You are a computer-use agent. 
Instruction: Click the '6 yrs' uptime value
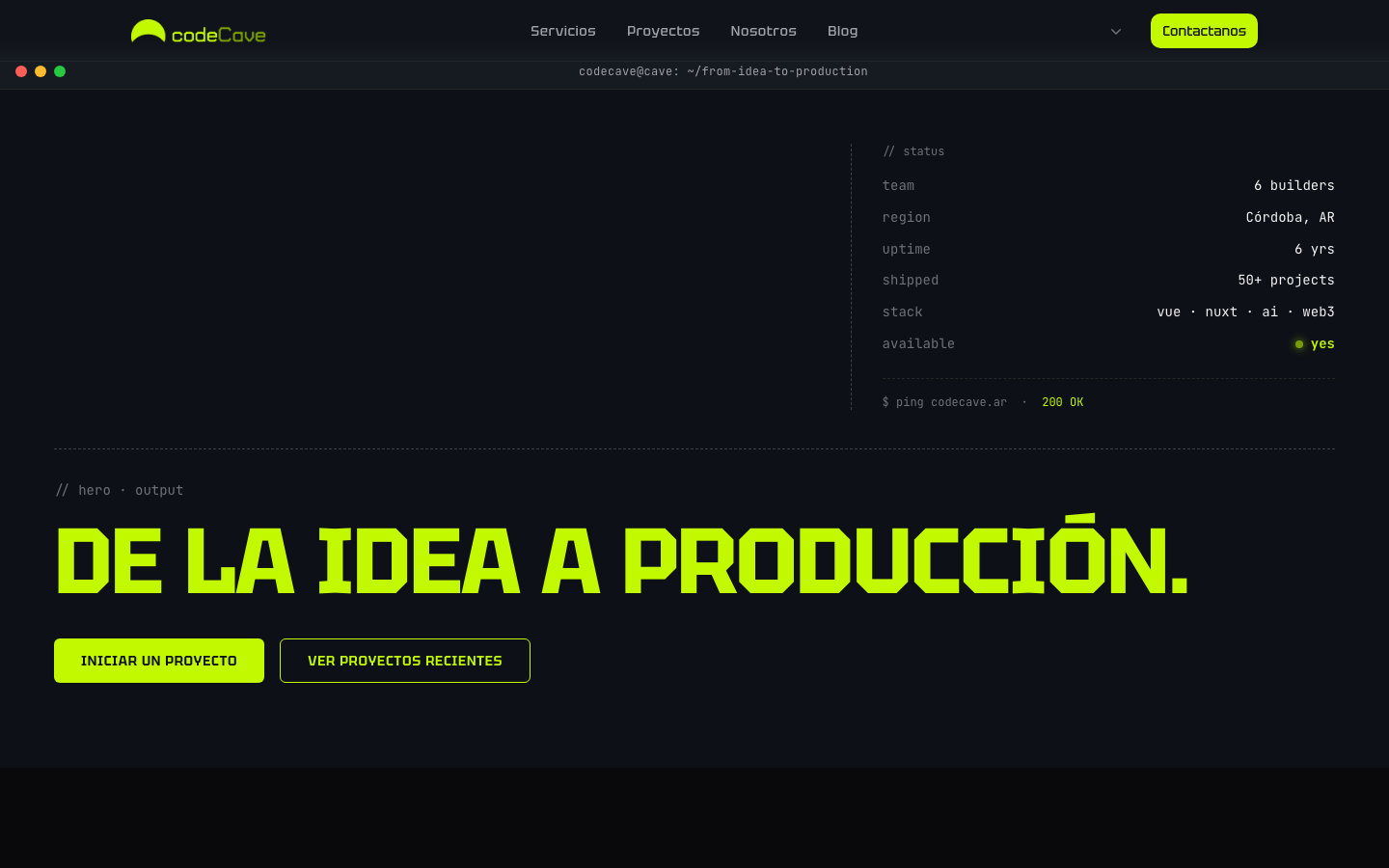click(x=1315, y=249)
